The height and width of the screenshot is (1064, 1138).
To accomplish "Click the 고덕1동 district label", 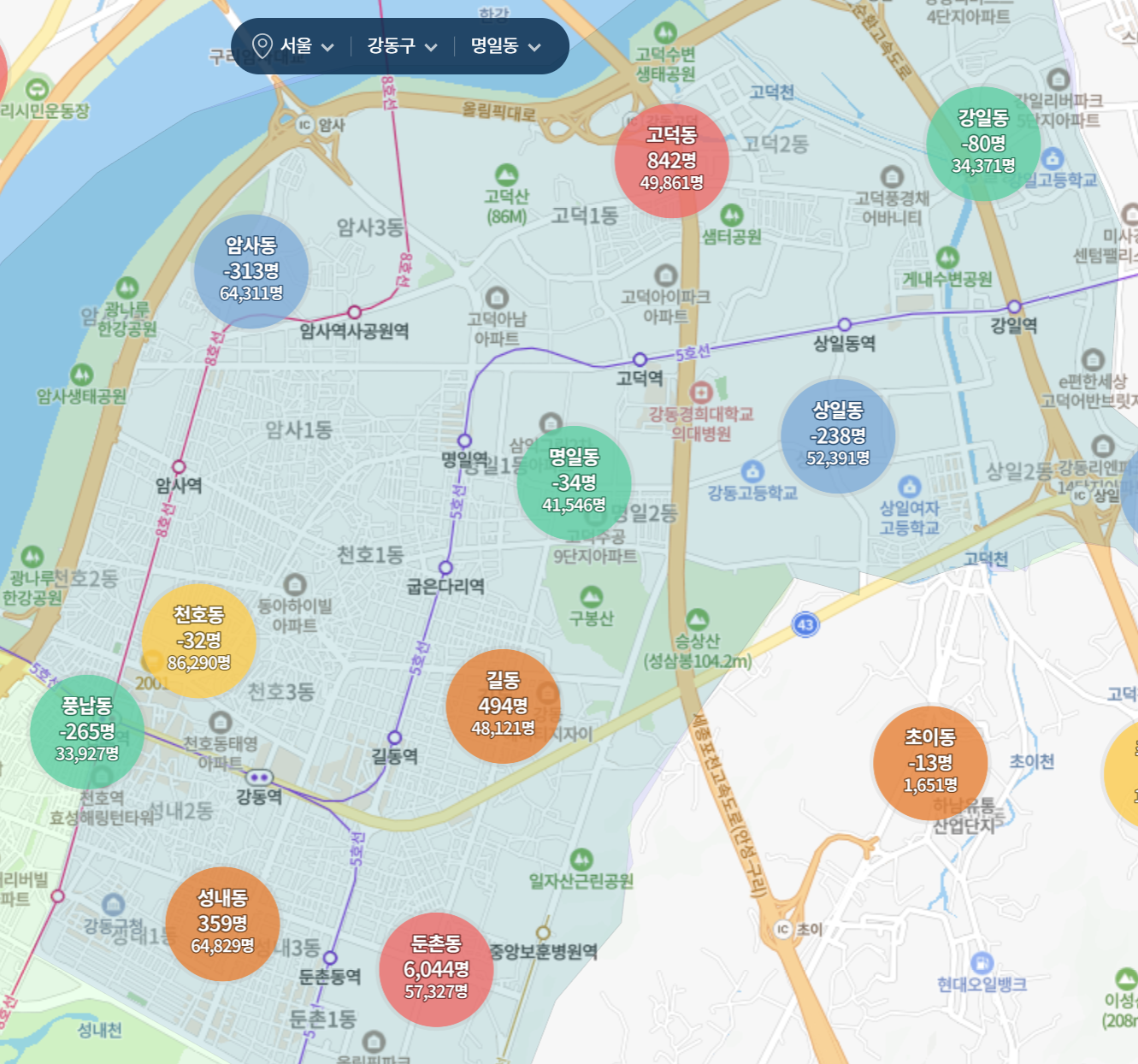I will tap(584, 216).
